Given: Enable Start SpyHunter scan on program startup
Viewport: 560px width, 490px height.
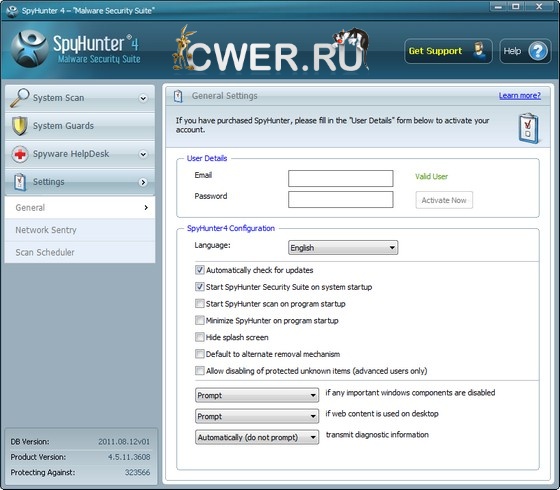Looking at the screenshot, I should [x=200, y=304].
